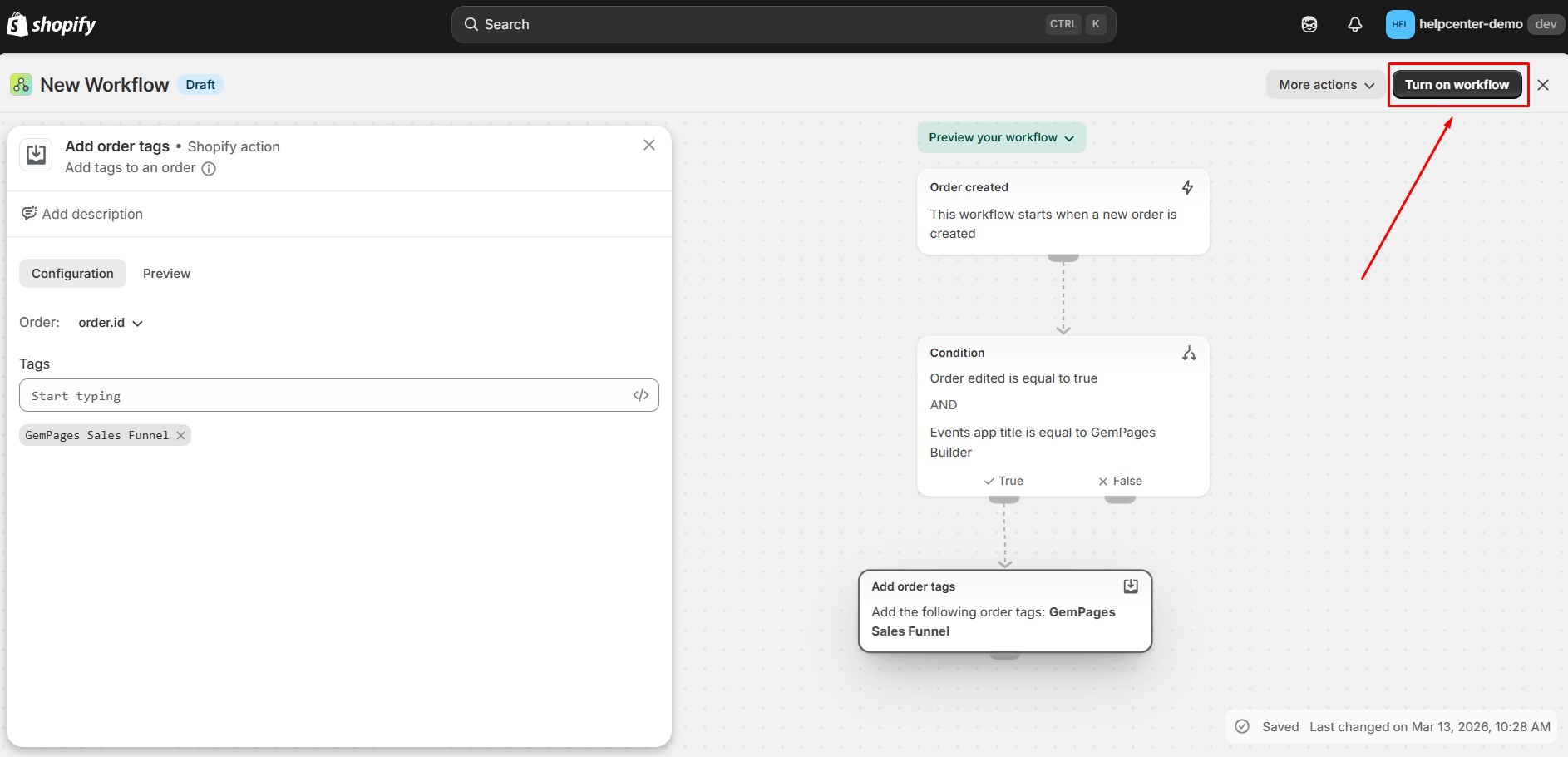Switch to the Preview tab

(166, 273)
